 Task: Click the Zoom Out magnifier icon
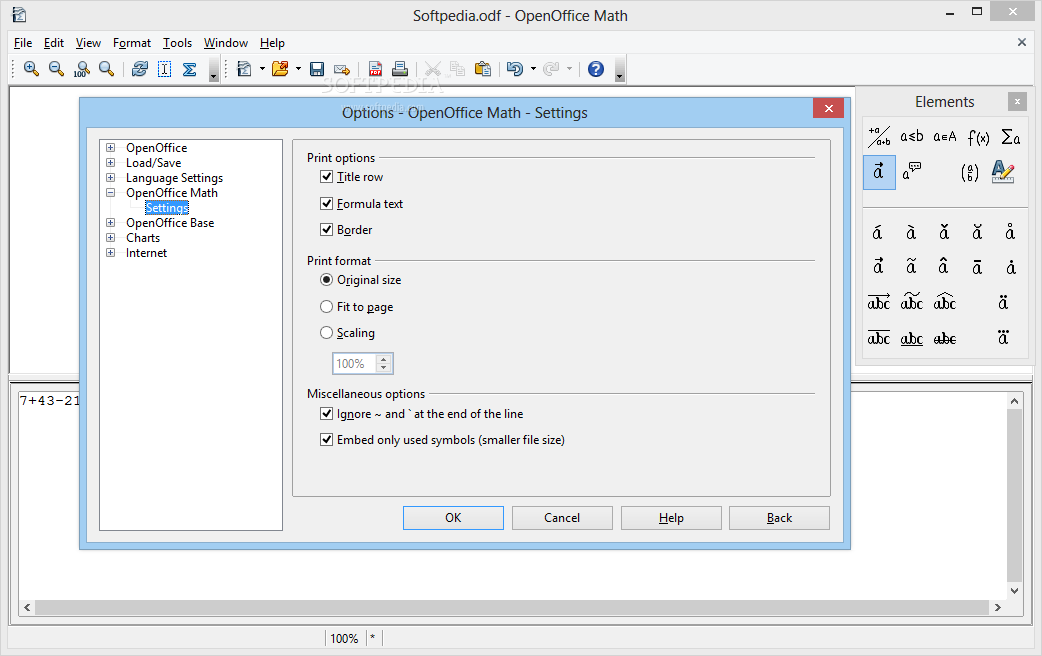(56, 68)
